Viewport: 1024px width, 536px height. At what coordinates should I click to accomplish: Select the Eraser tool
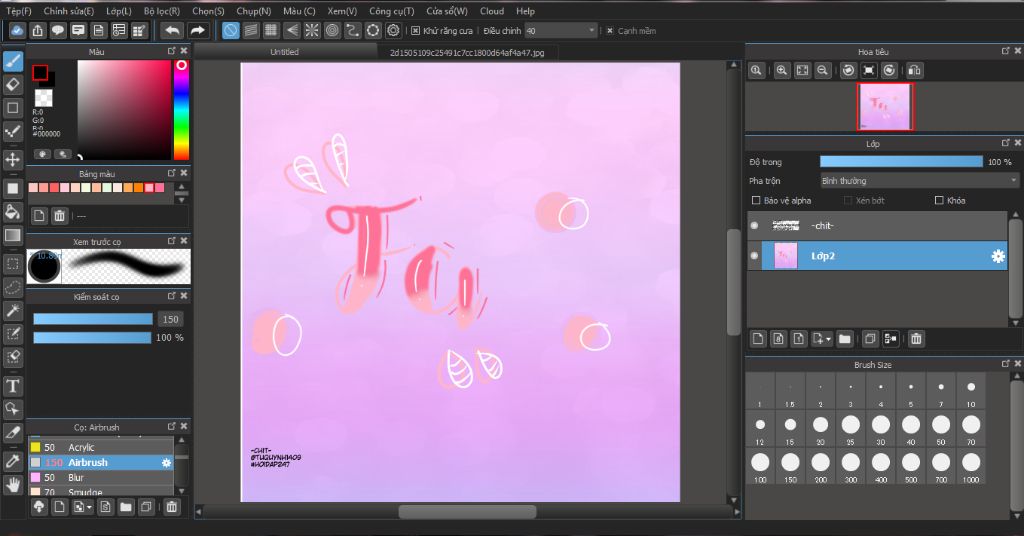(x=12, y=84)
